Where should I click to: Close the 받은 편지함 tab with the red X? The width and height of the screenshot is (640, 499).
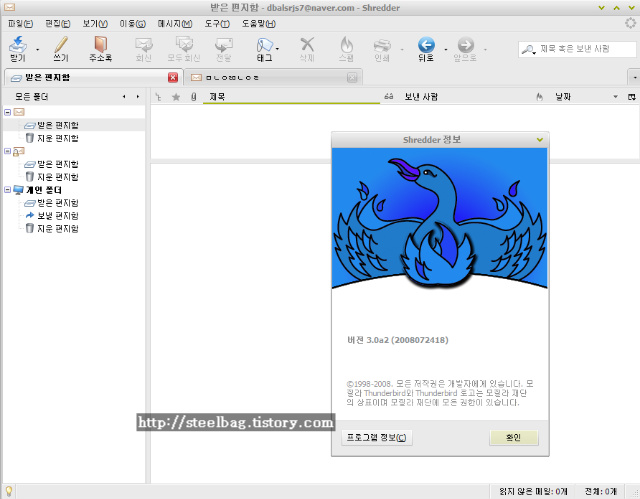(x=173, y=77)
